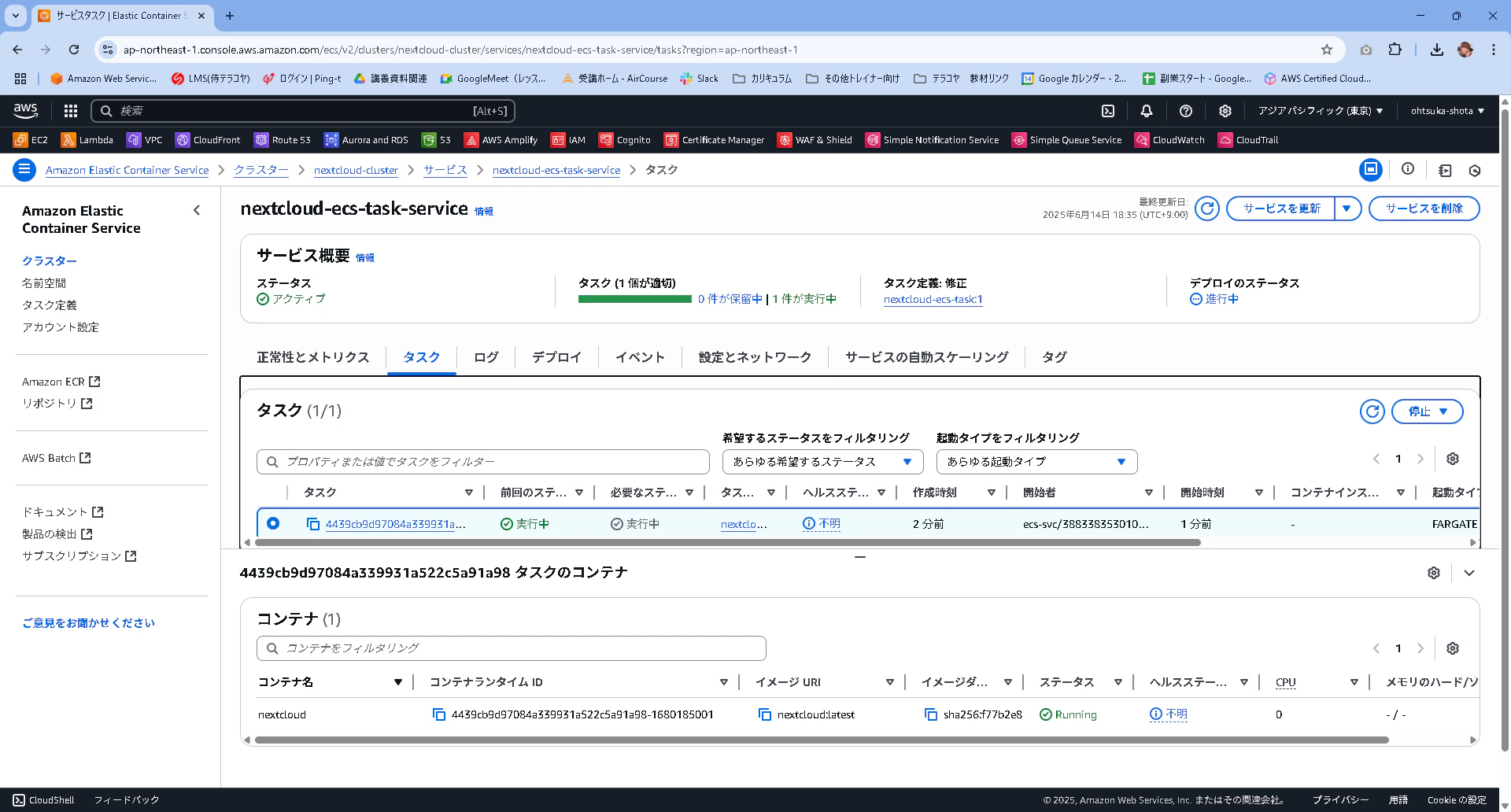1511x812 pixels.
Task: Switch to the 正常性とメトリクス tab
Action: (x=313, y=357)
